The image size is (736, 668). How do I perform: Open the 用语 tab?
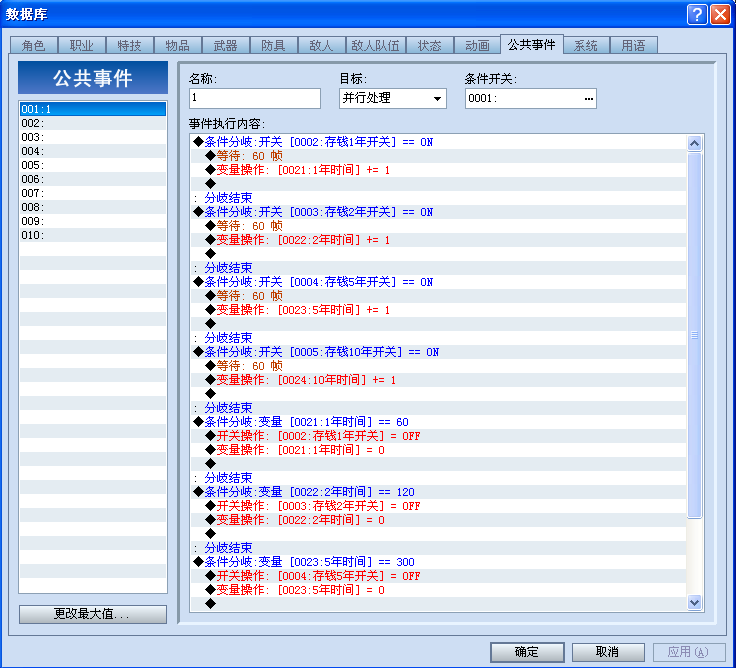point(633,46)
